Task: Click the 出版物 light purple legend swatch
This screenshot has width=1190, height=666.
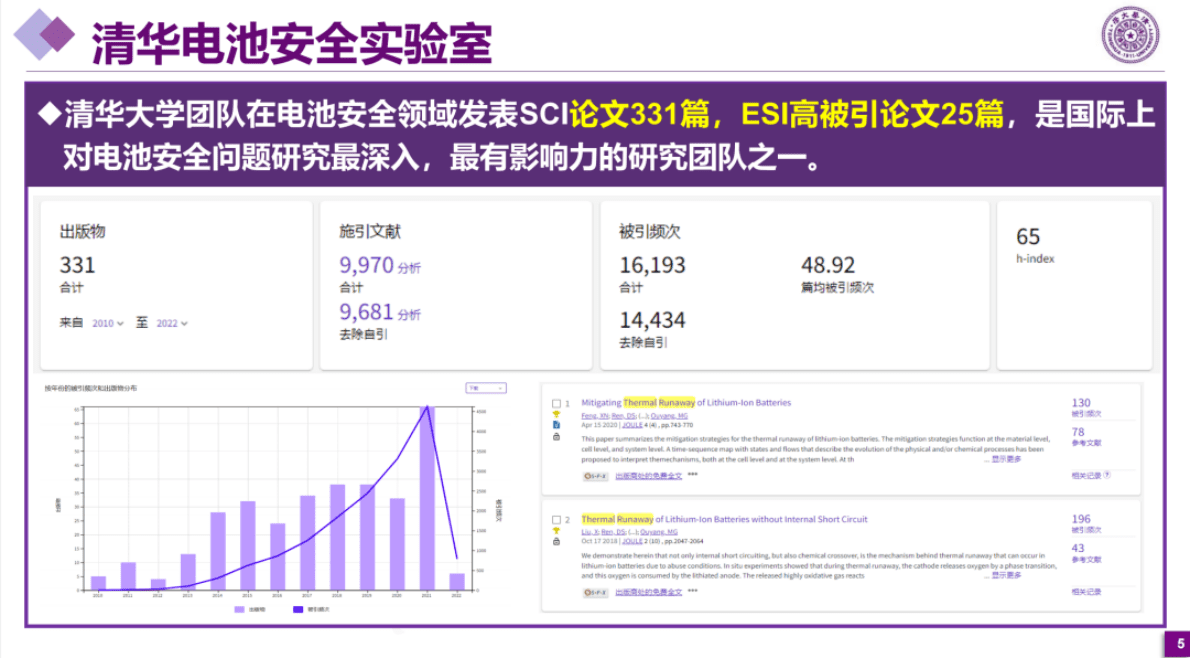Action: (240, 609)
